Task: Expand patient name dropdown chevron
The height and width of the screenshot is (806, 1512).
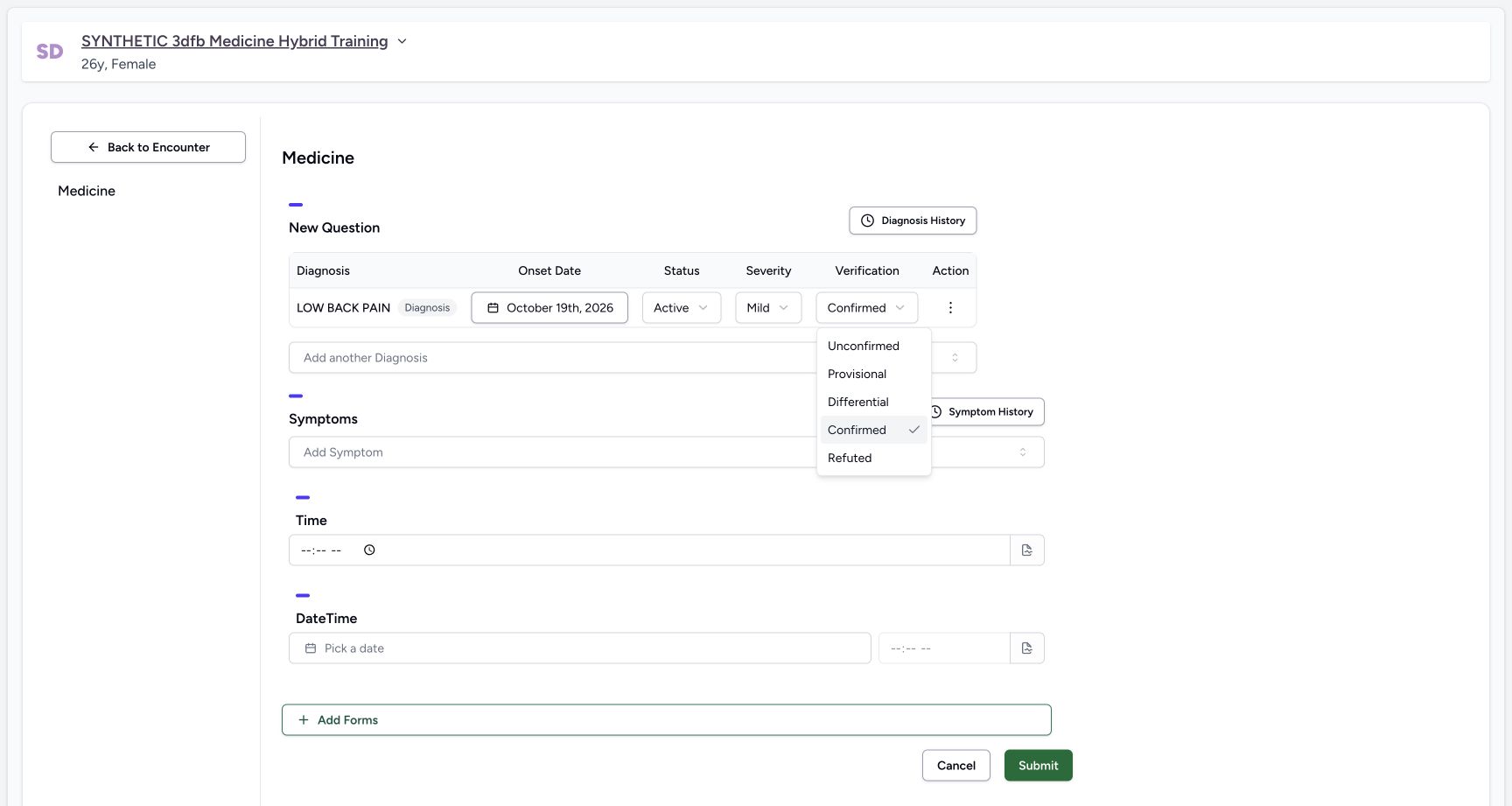Action: coord(402,41)
